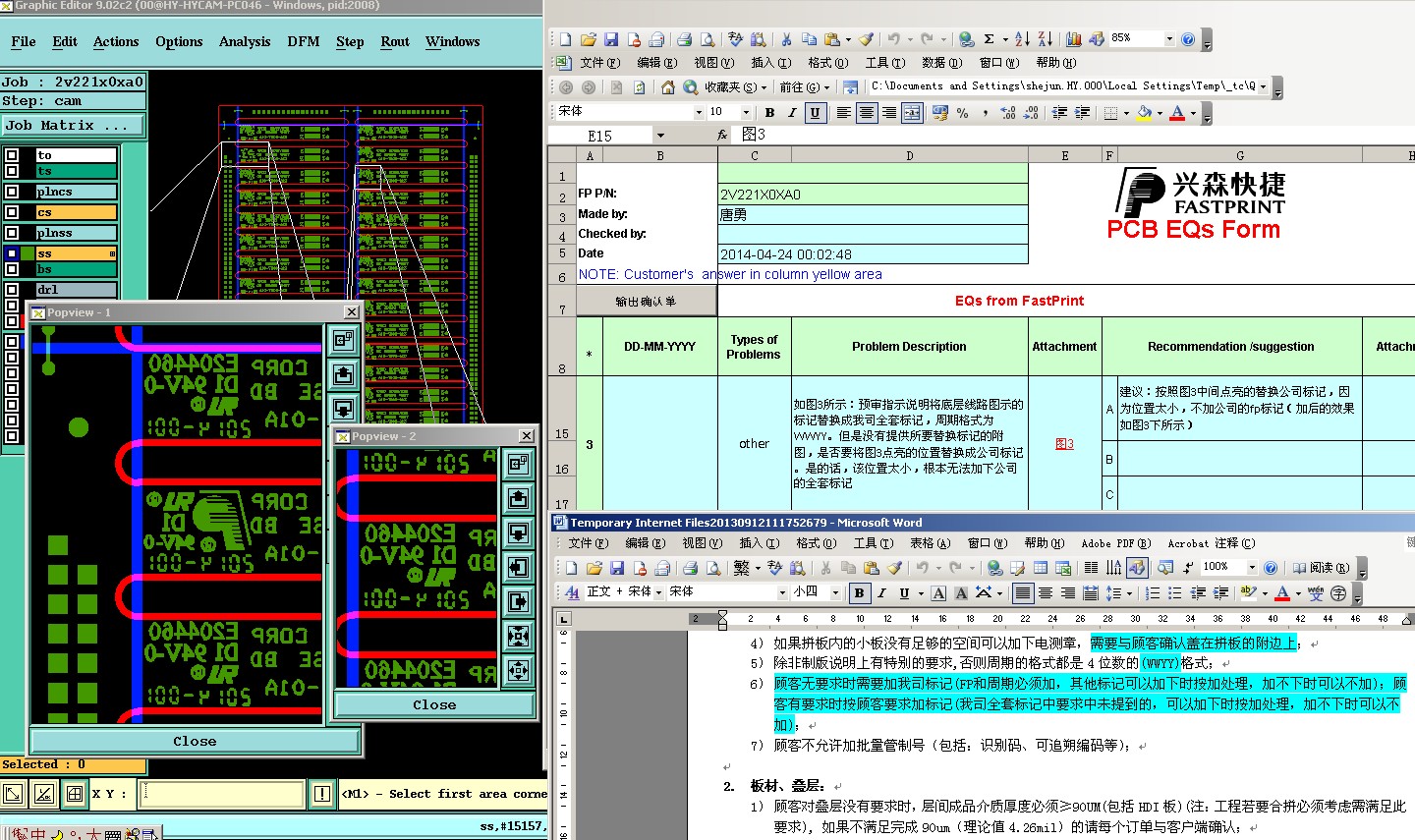Toggle the checkbox beside the 'to' layer

click(x=12, y=155)
